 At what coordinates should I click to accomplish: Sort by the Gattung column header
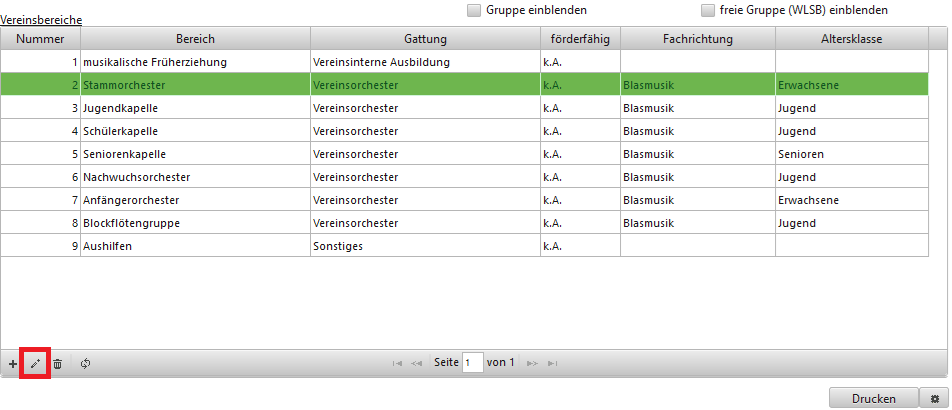[x=425, y=39]
